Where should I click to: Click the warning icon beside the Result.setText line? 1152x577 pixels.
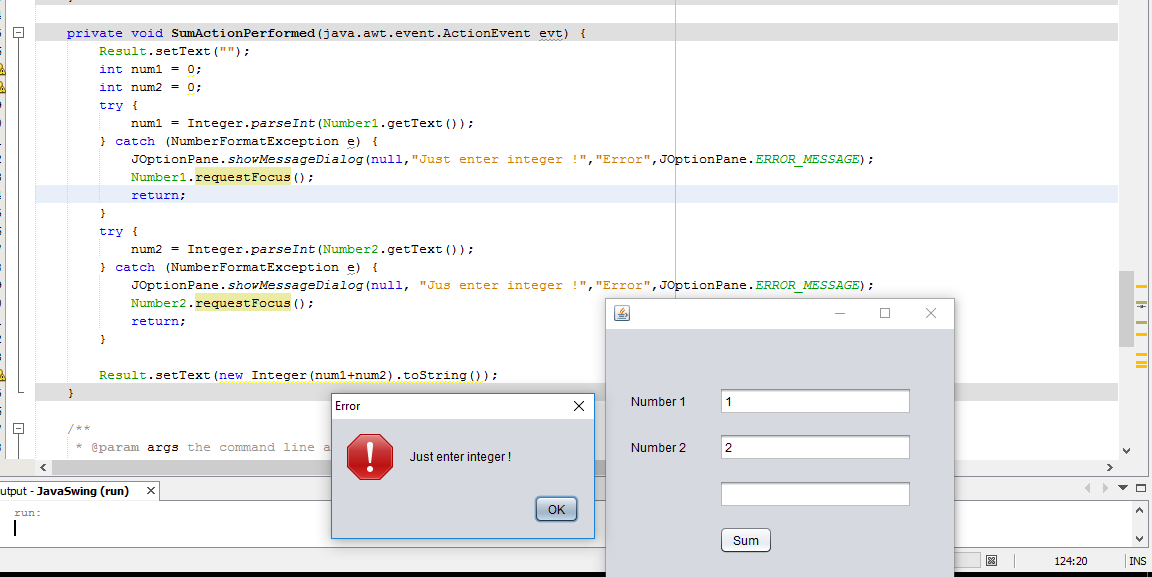4,374
